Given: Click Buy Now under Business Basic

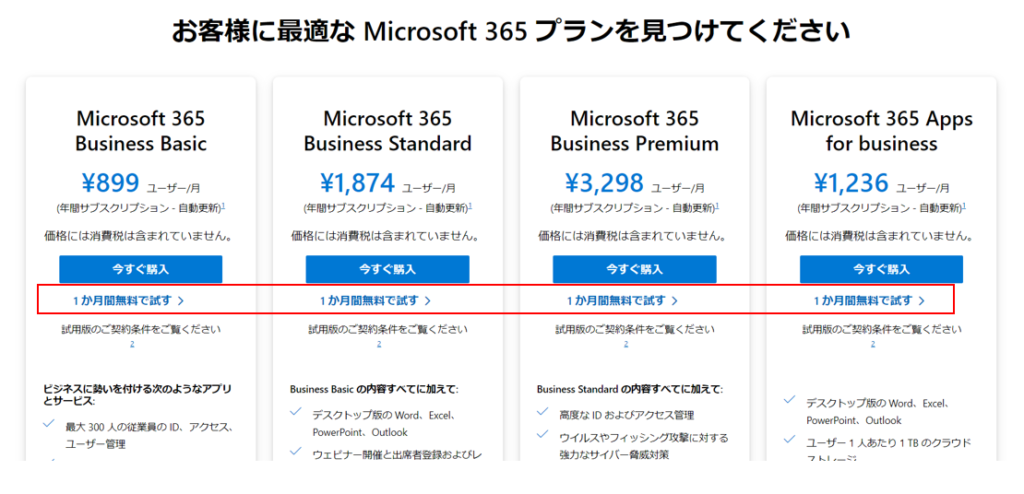Looking at the screenshot, I should [140, 269].
